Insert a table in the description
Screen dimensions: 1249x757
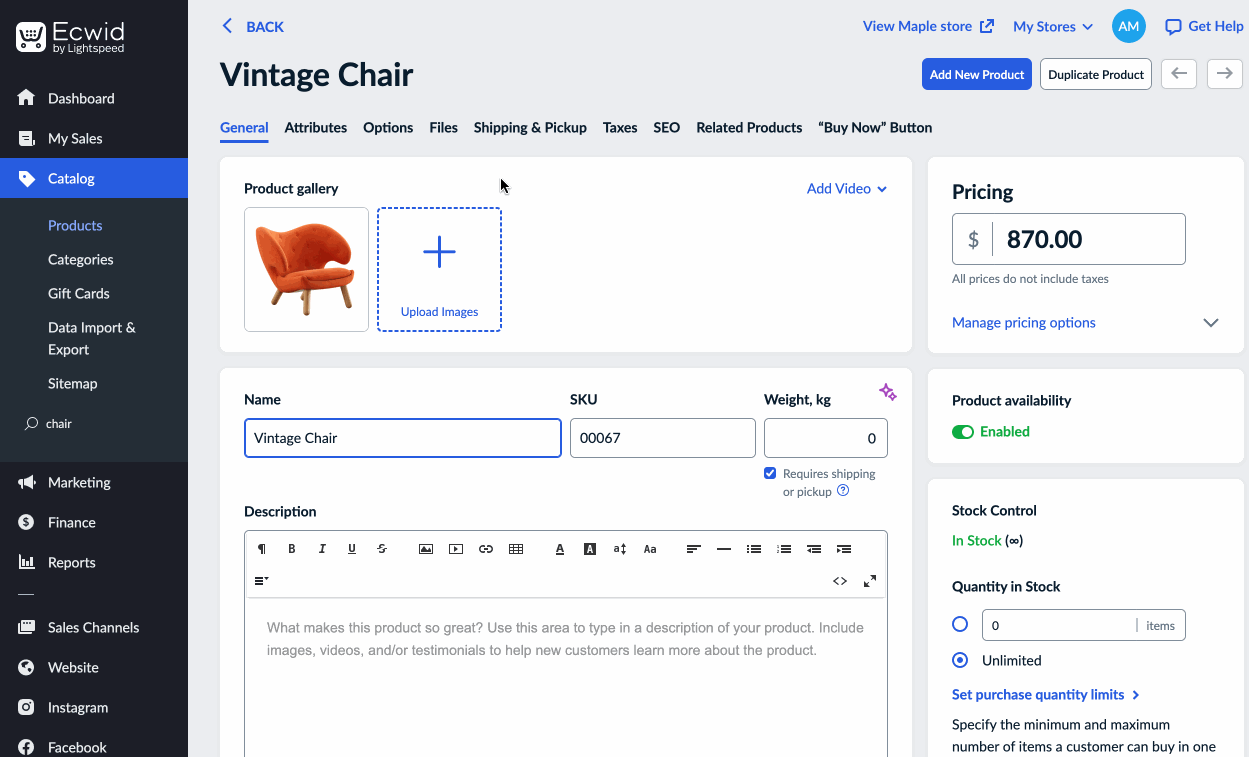(516, 549)
